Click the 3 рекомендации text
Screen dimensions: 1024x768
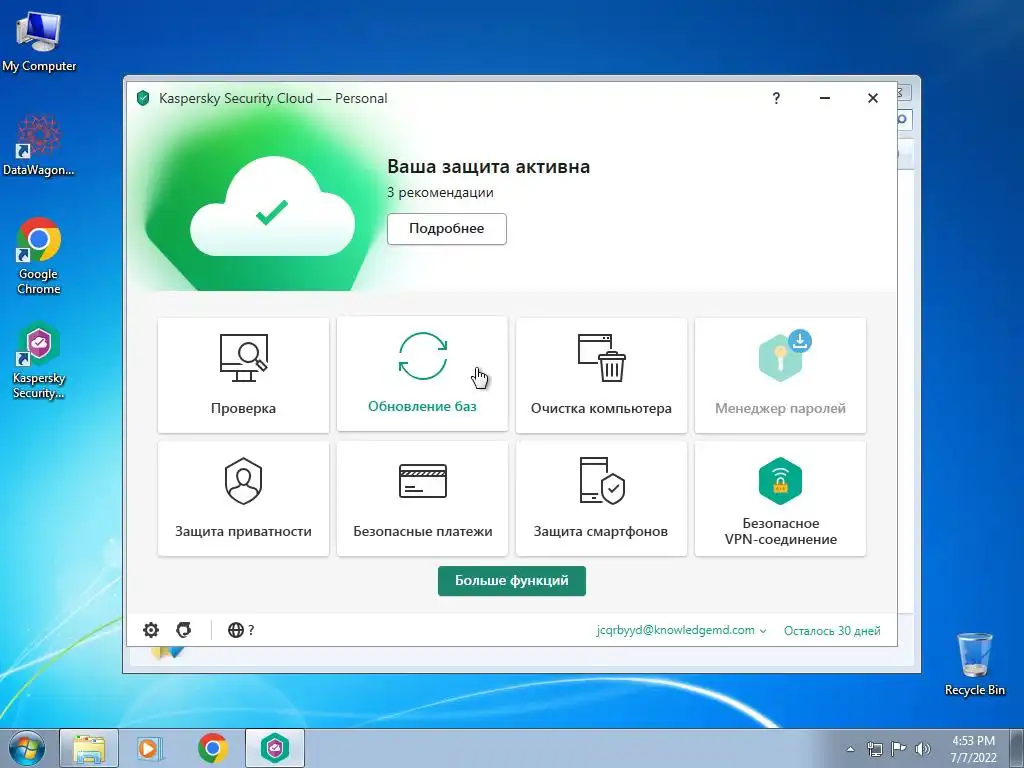[x=440, y=193]
